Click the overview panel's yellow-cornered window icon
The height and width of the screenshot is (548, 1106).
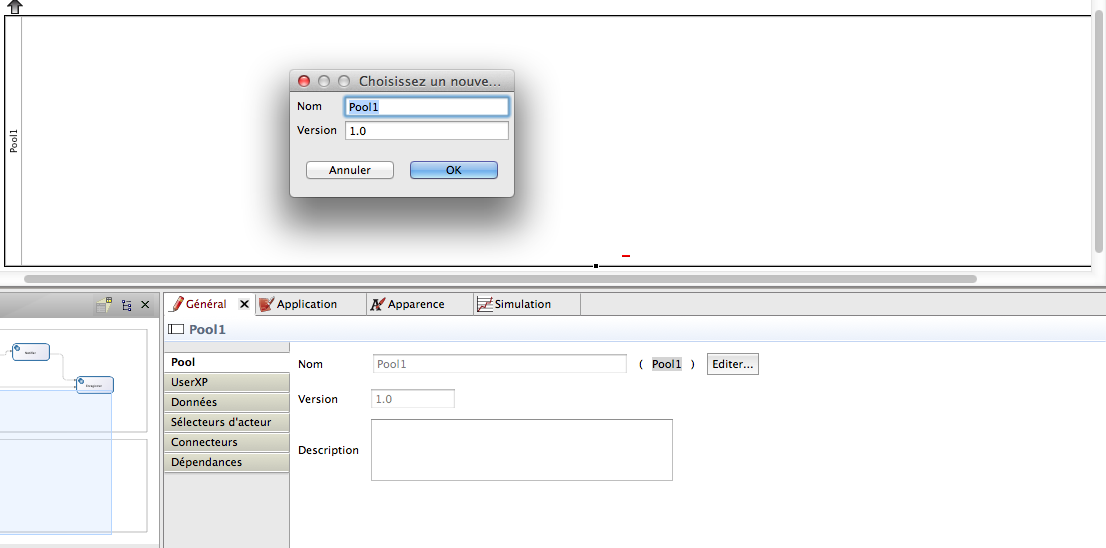[x=104, y=305]
